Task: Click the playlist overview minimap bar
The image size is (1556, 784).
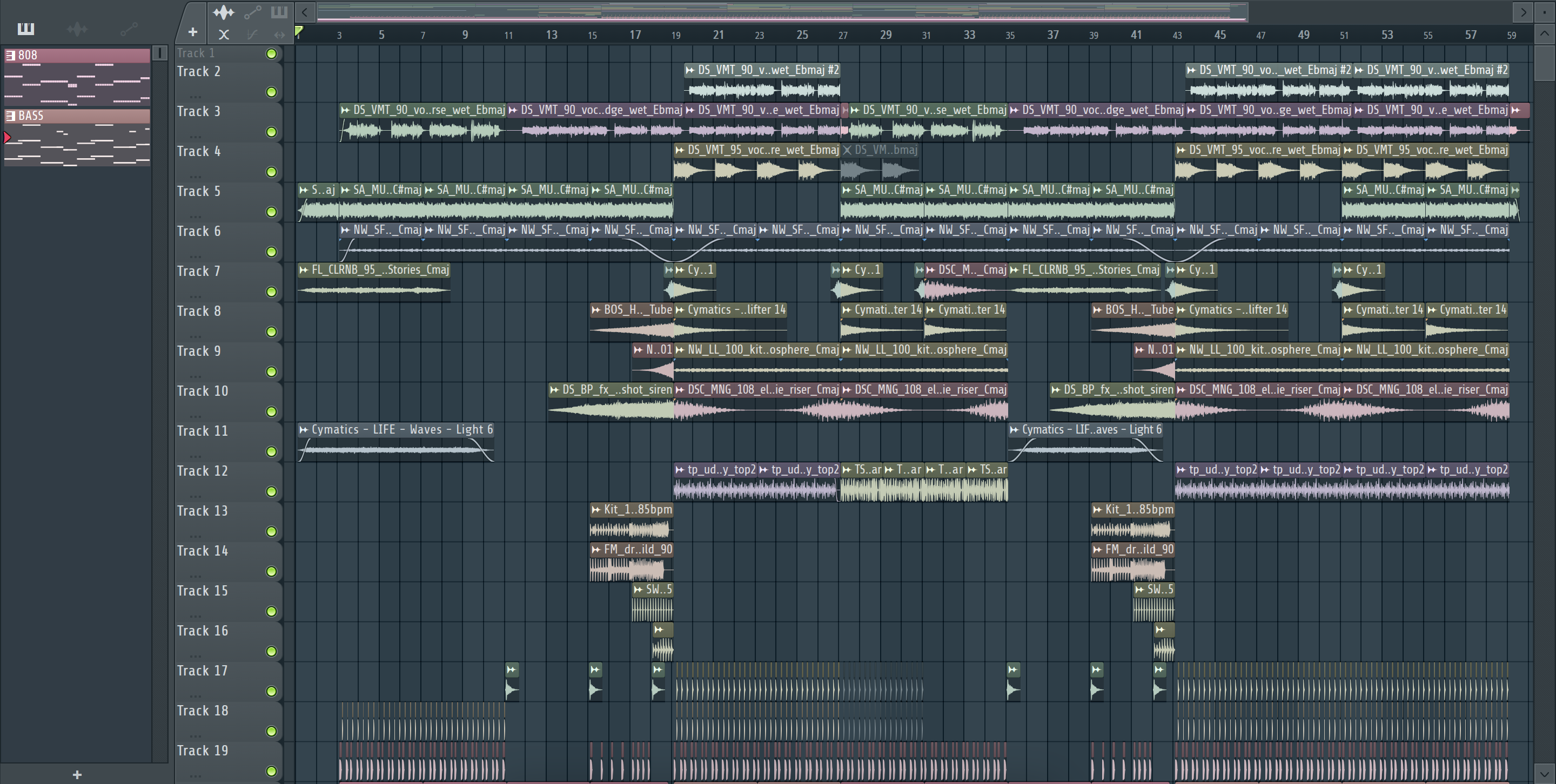Action: click(783, 12)
